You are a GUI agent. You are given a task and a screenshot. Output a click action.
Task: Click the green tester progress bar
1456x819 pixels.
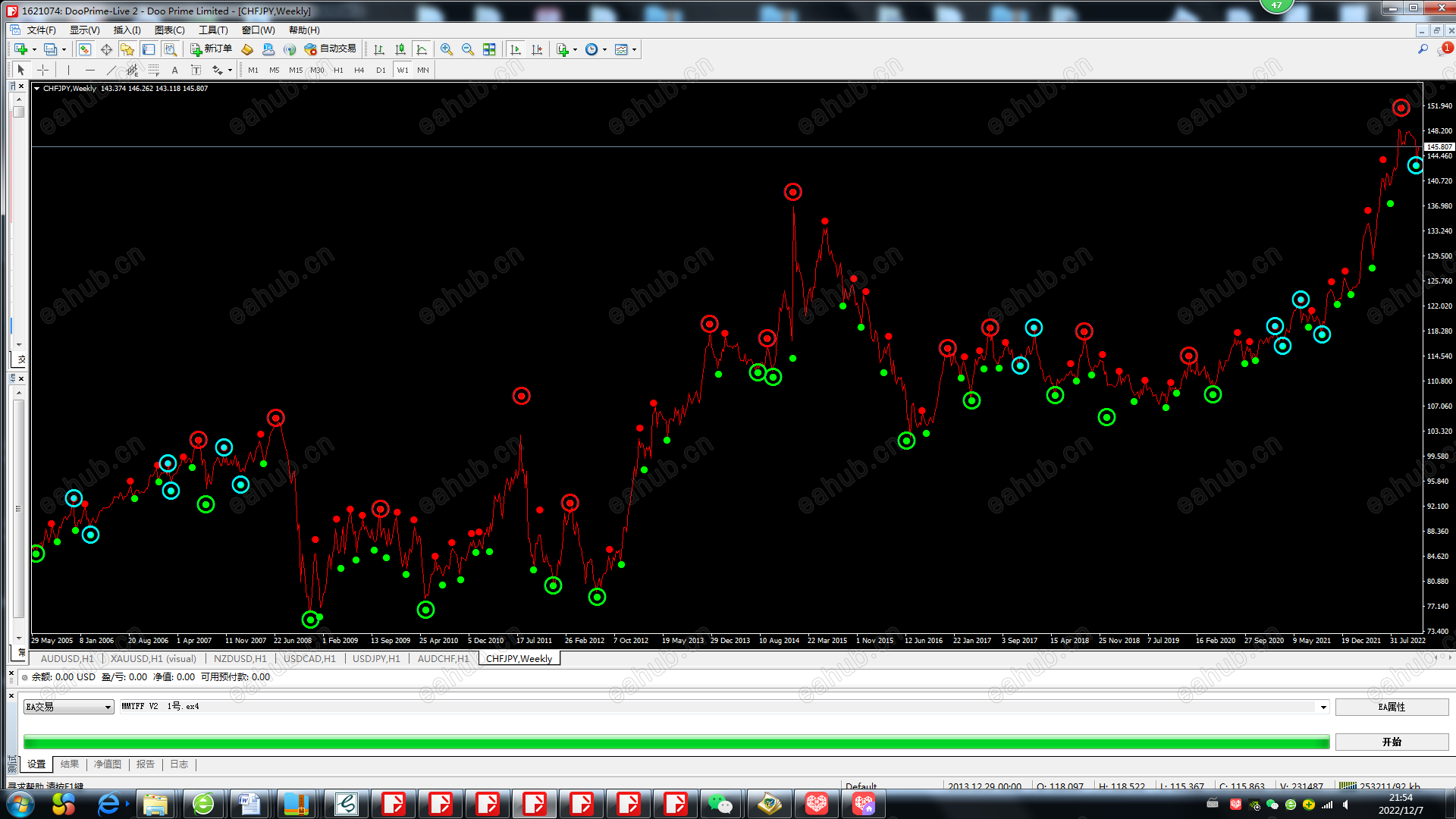tap(676, 742)
